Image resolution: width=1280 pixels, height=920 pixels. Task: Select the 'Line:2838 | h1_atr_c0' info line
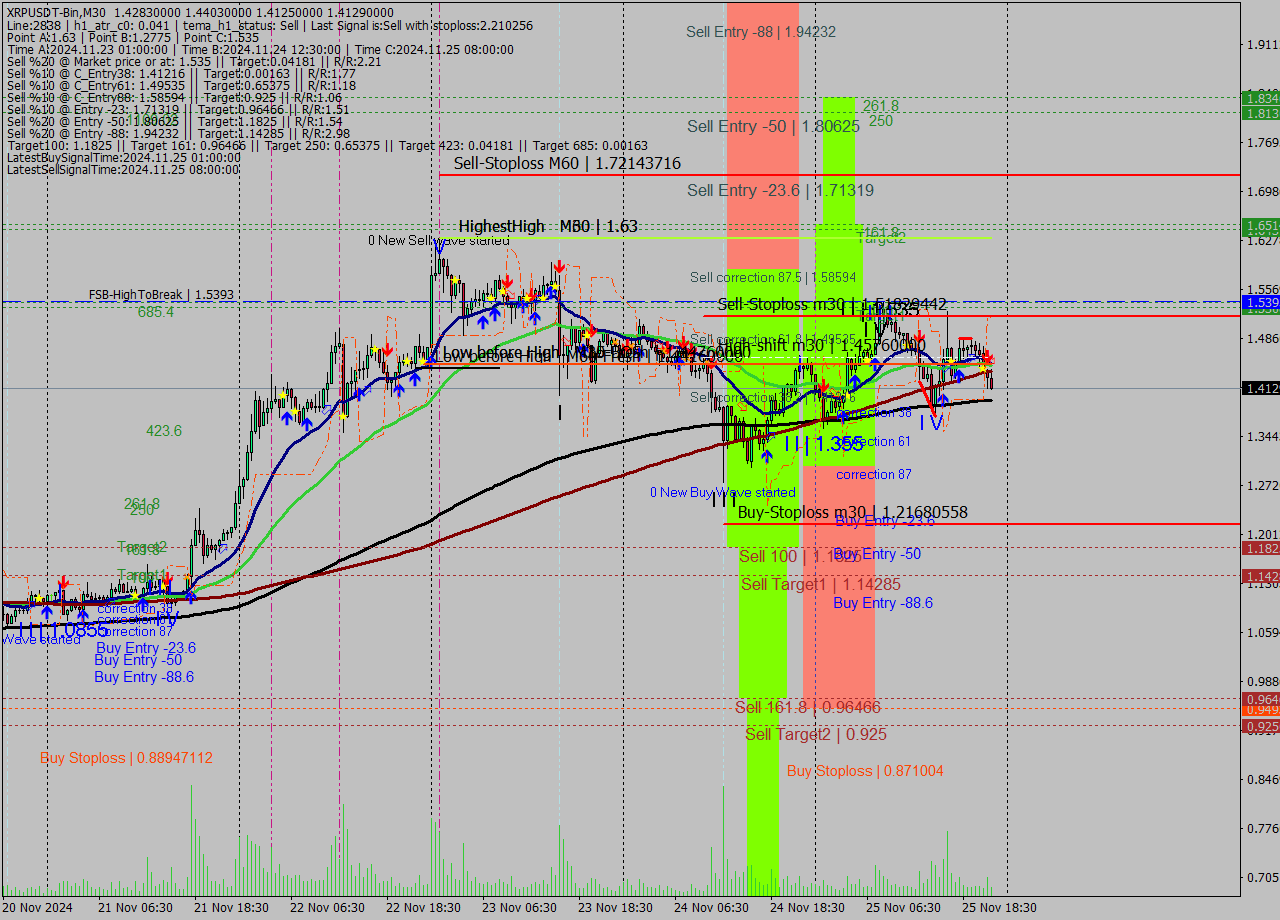point(269,24)
